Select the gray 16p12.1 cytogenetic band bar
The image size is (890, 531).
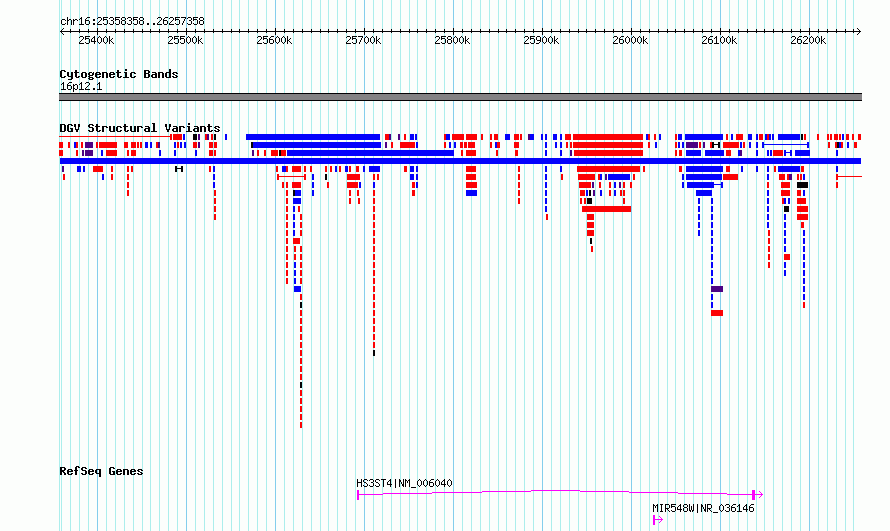[460, 97]
